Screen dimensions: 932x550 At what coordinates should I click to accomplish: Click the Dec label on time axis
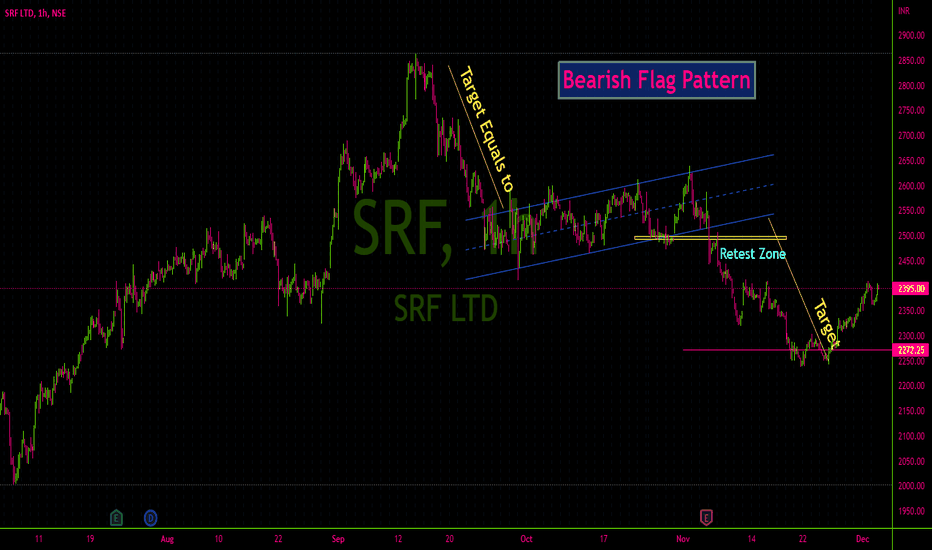tap(862, 539)
